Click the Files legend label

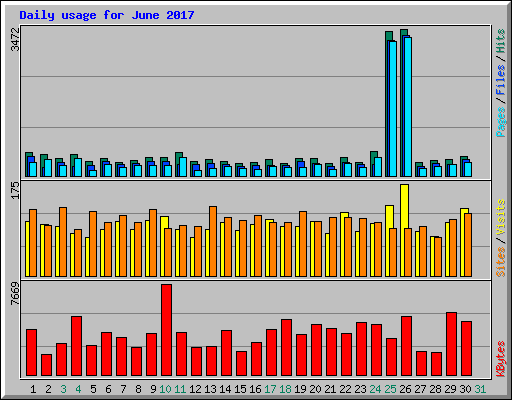[x=500, y=80]
